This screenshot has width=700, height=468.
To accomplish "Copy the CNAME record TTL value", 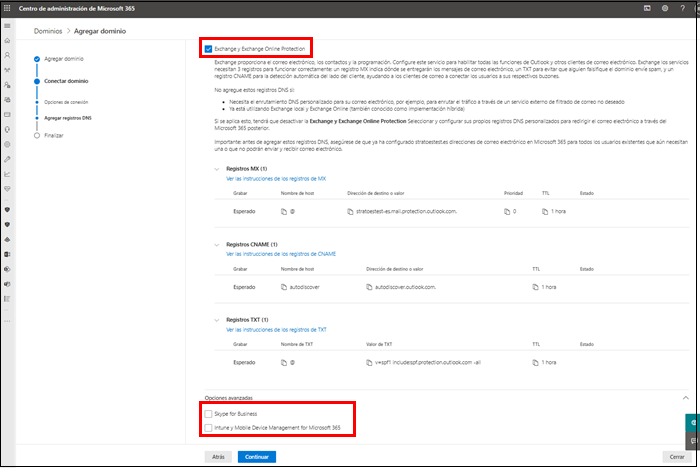I will pos(535,287).
